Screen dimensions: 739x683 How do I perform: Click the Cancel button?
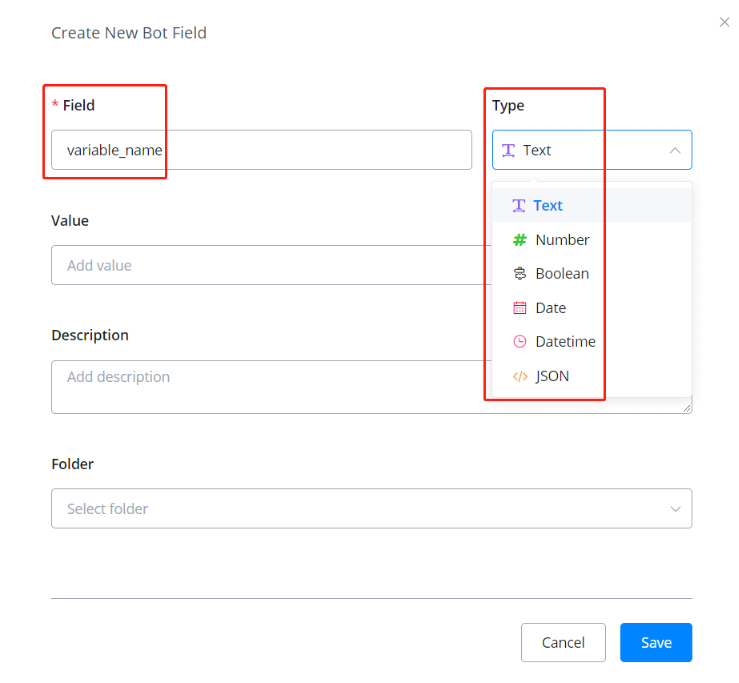point(563,643)
